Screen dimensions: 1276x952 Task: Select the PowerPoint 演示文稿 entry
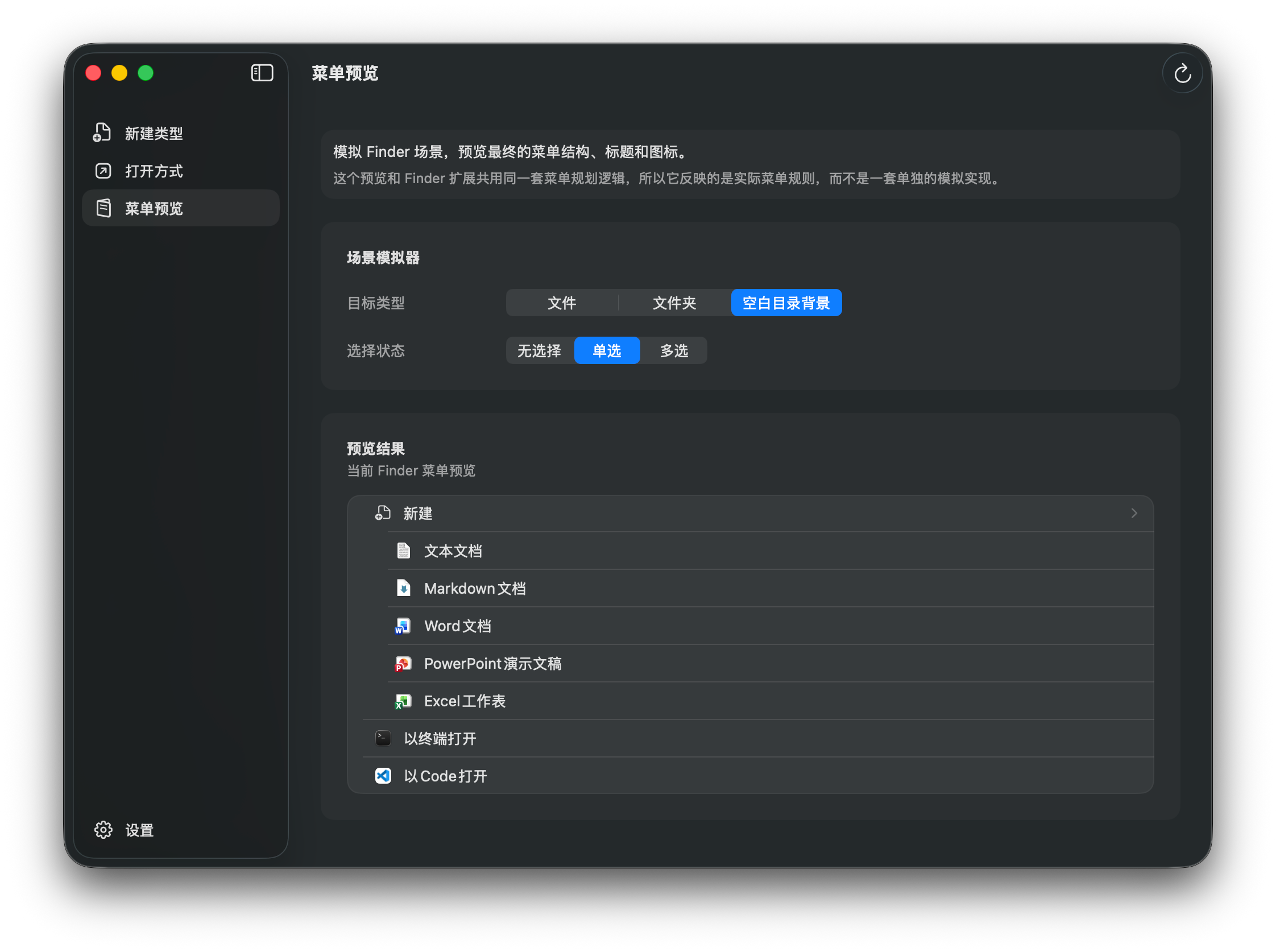coord(771,664)
